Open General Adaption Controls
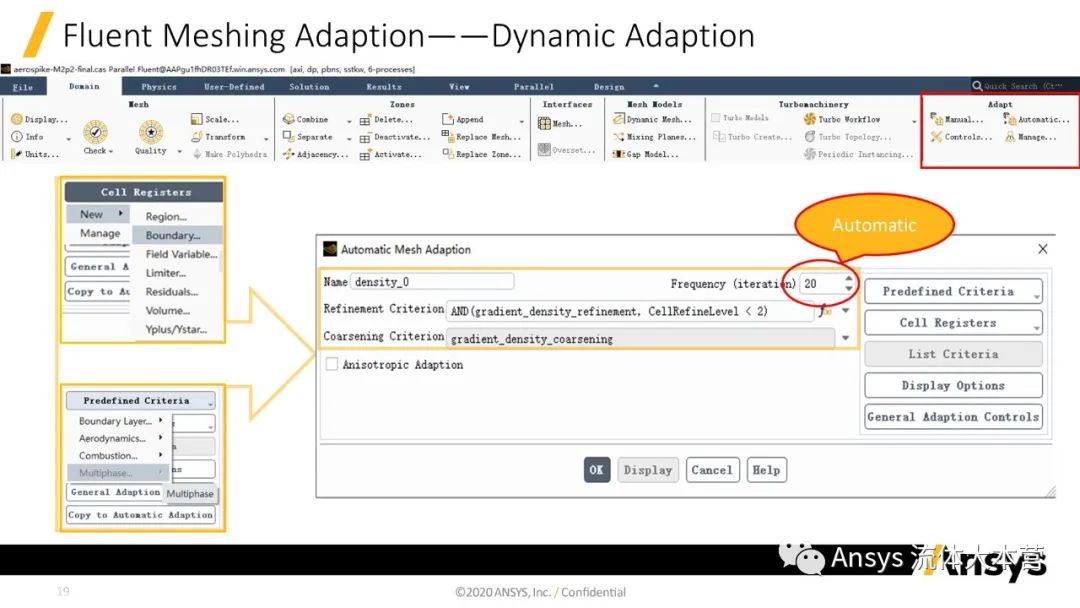The height and width of the screenshot is (608, 1080). [x=953, y=417]
